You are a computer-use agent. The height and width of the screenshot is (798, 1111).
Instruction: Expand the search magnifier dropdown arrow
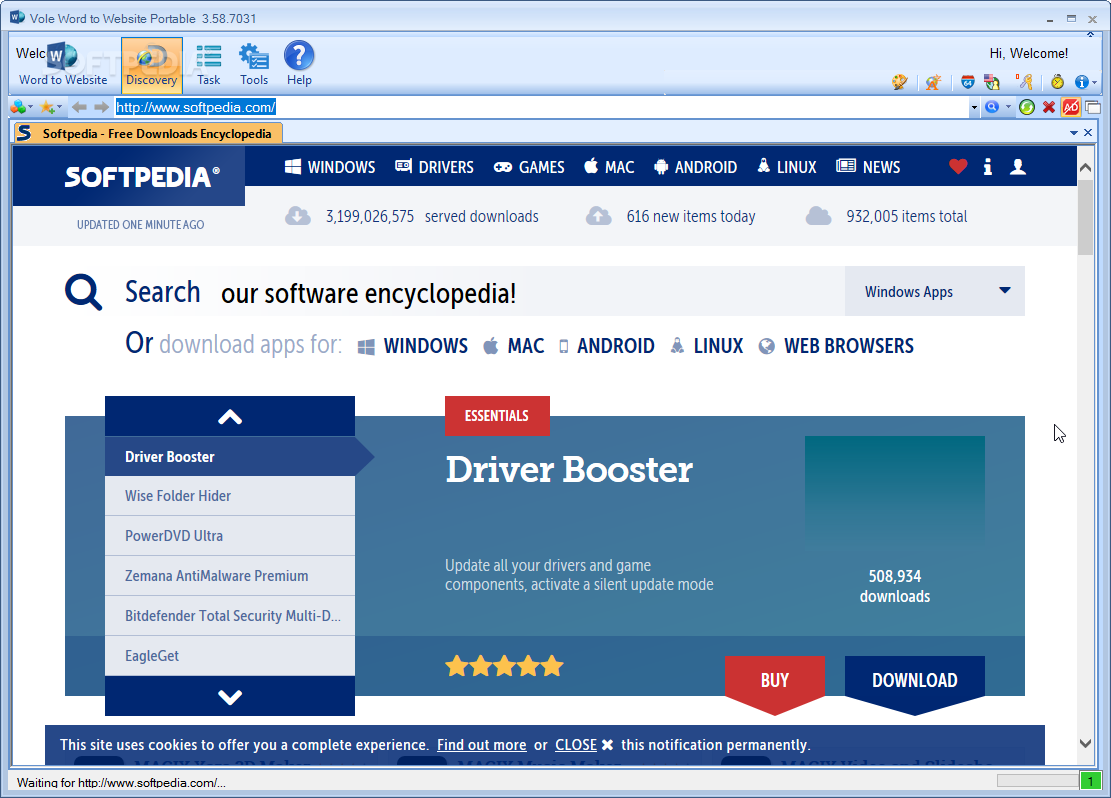point(1008,108)
